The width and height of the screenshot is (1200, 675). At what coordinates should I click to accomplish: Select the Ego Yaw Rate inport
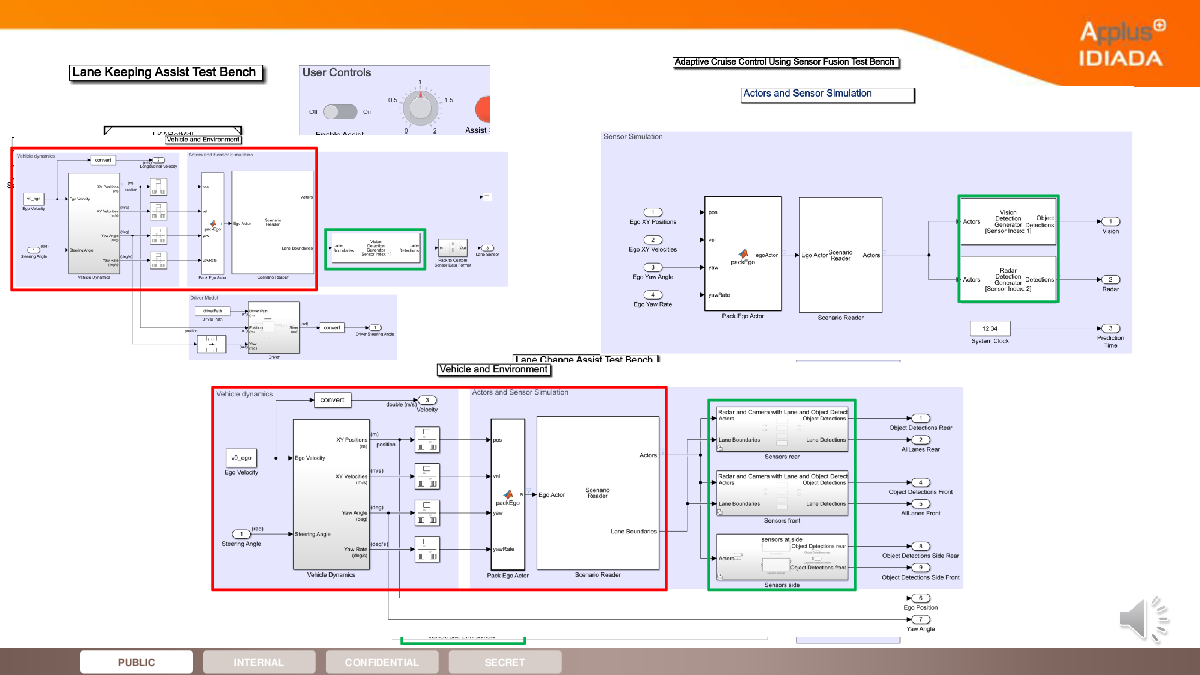[653, 294]
